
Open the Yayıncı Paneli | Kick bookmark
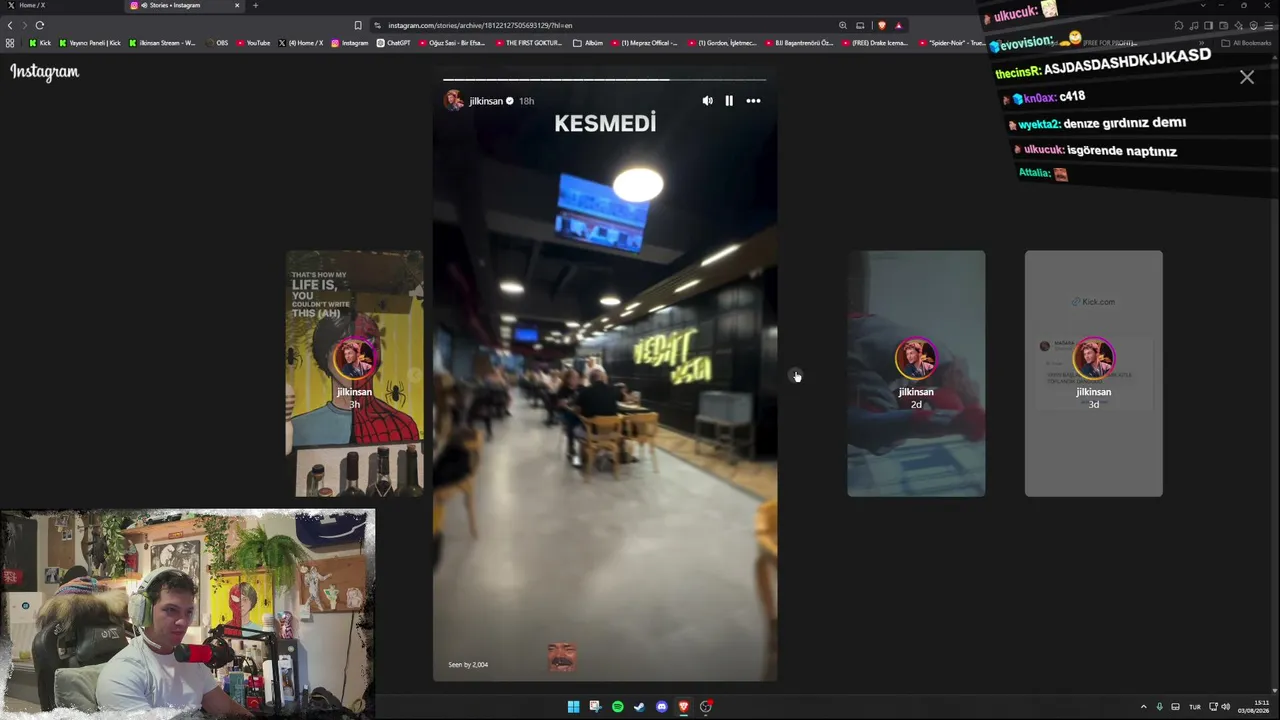point(90,43)
